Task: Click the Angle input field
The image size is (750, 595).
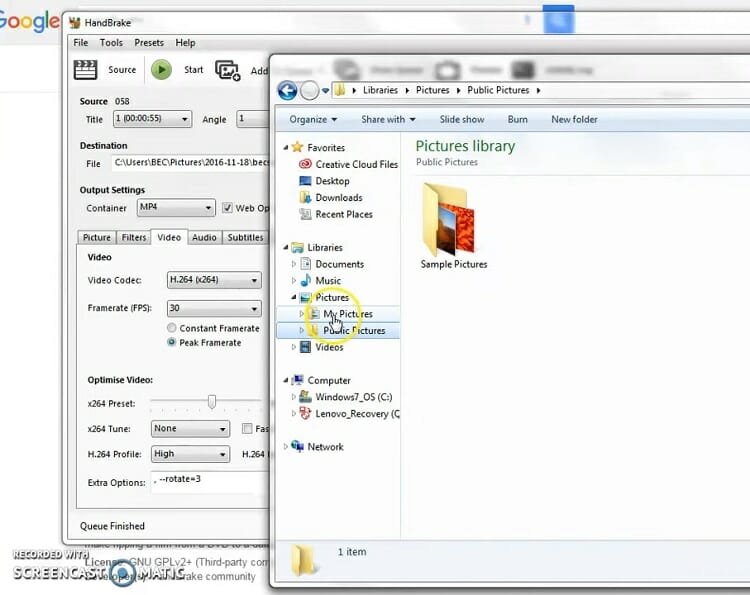Action: 253,119
